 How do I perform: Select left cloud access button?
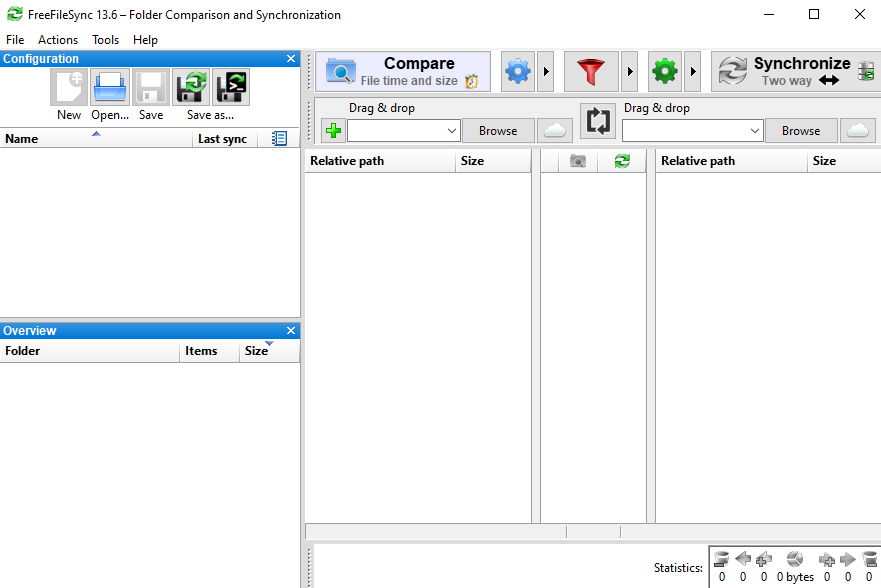(x=555, y=130)
